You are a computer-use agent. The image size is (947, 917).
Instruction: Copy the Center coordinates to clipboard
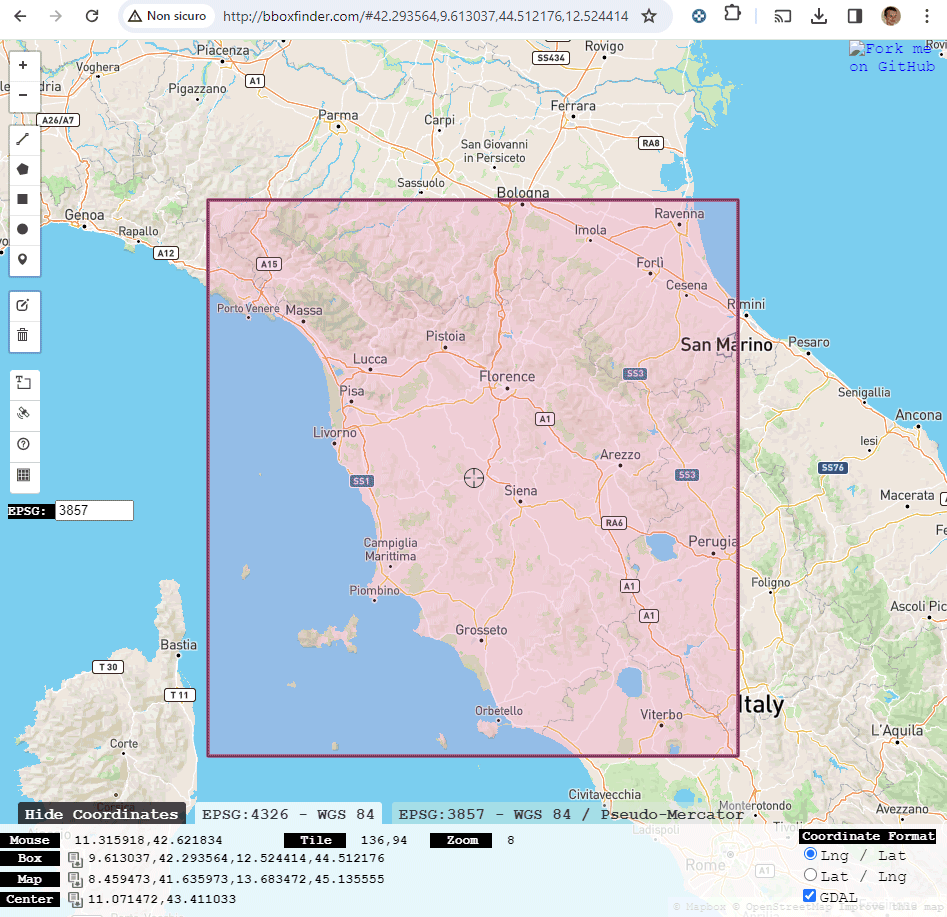(x=75, y=899)
